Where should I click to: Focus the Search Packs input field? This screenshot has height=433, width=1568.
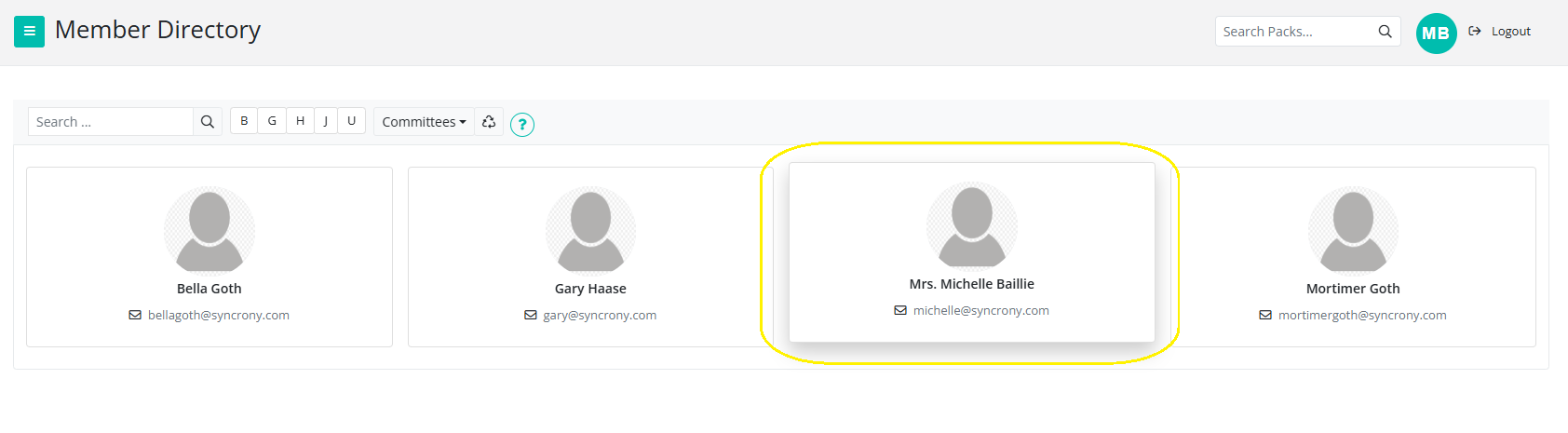click(x=1294, y=32)
